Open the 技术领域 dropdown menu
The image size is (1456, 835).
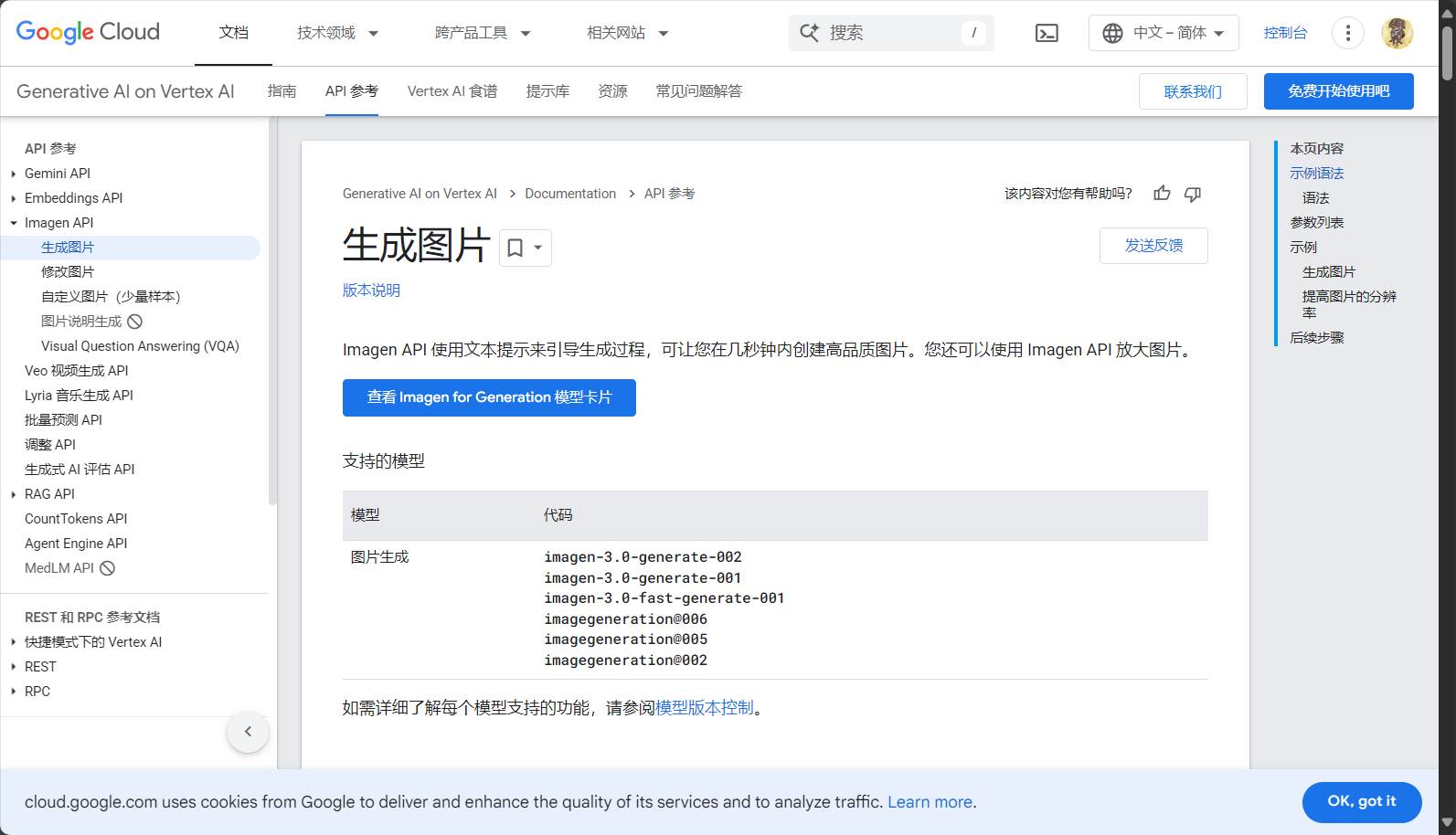[x=337, y=33]
